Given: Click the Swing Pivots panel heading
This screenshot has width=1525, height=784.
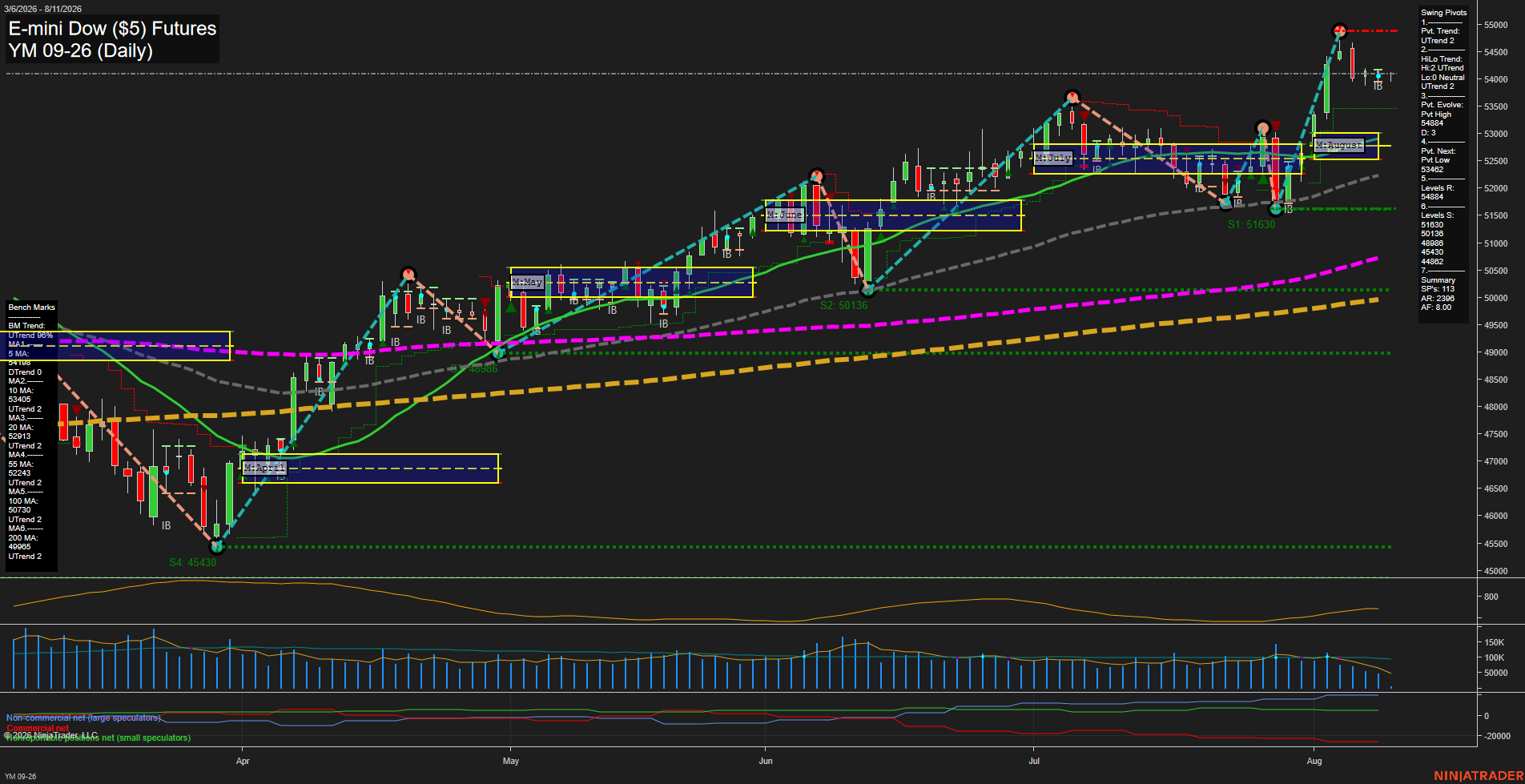Looking at the screenshot, I should coord(1444,12).
